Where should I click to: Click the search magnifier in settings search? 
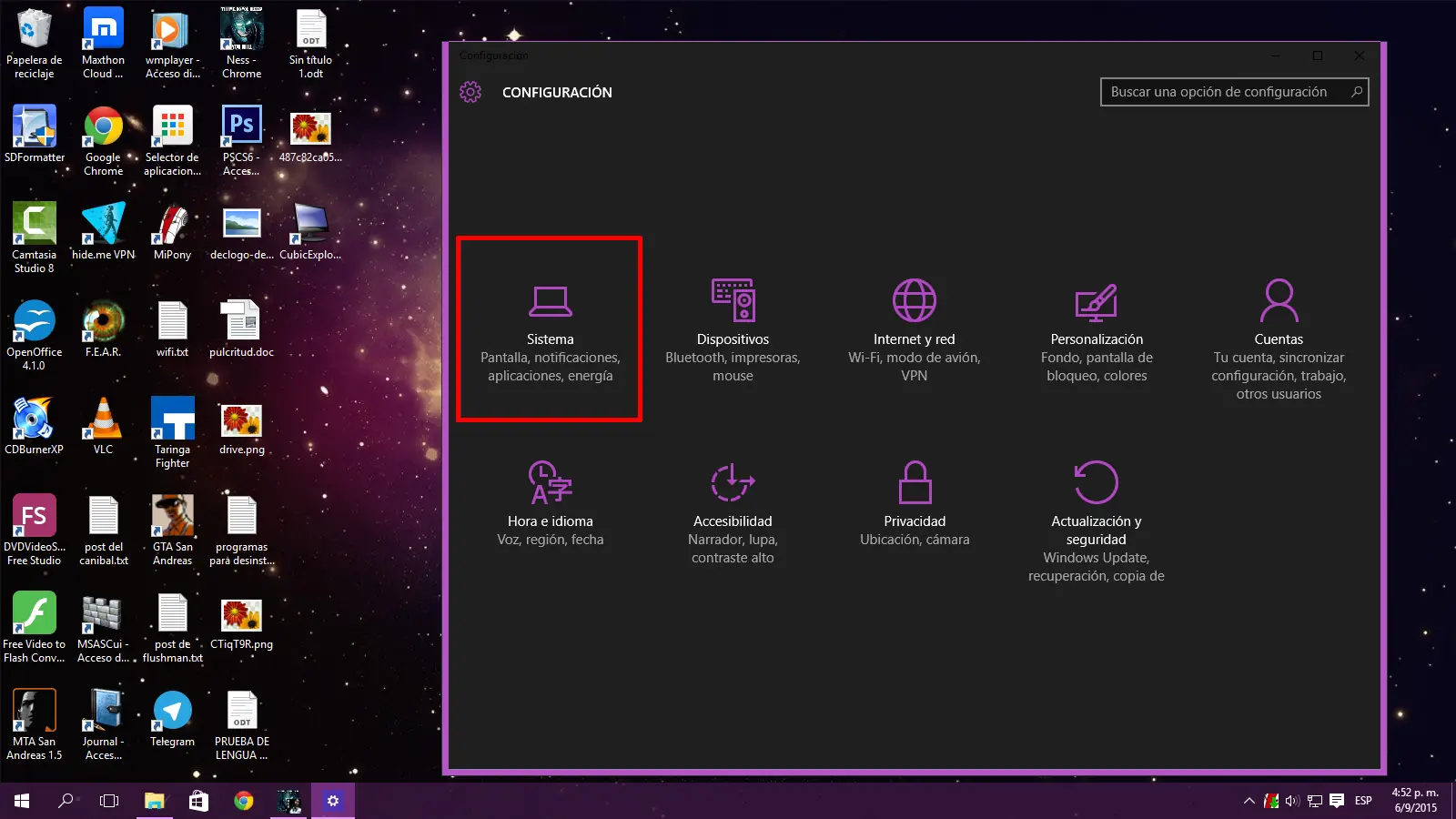coord(1356,91)
